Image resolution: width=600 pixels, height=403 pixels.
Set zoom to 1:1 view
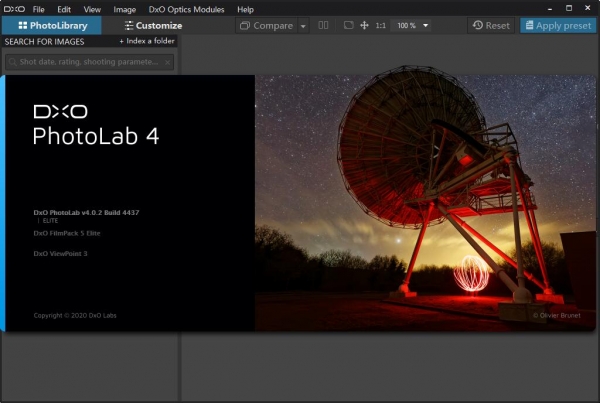click(x=381, y=25)
